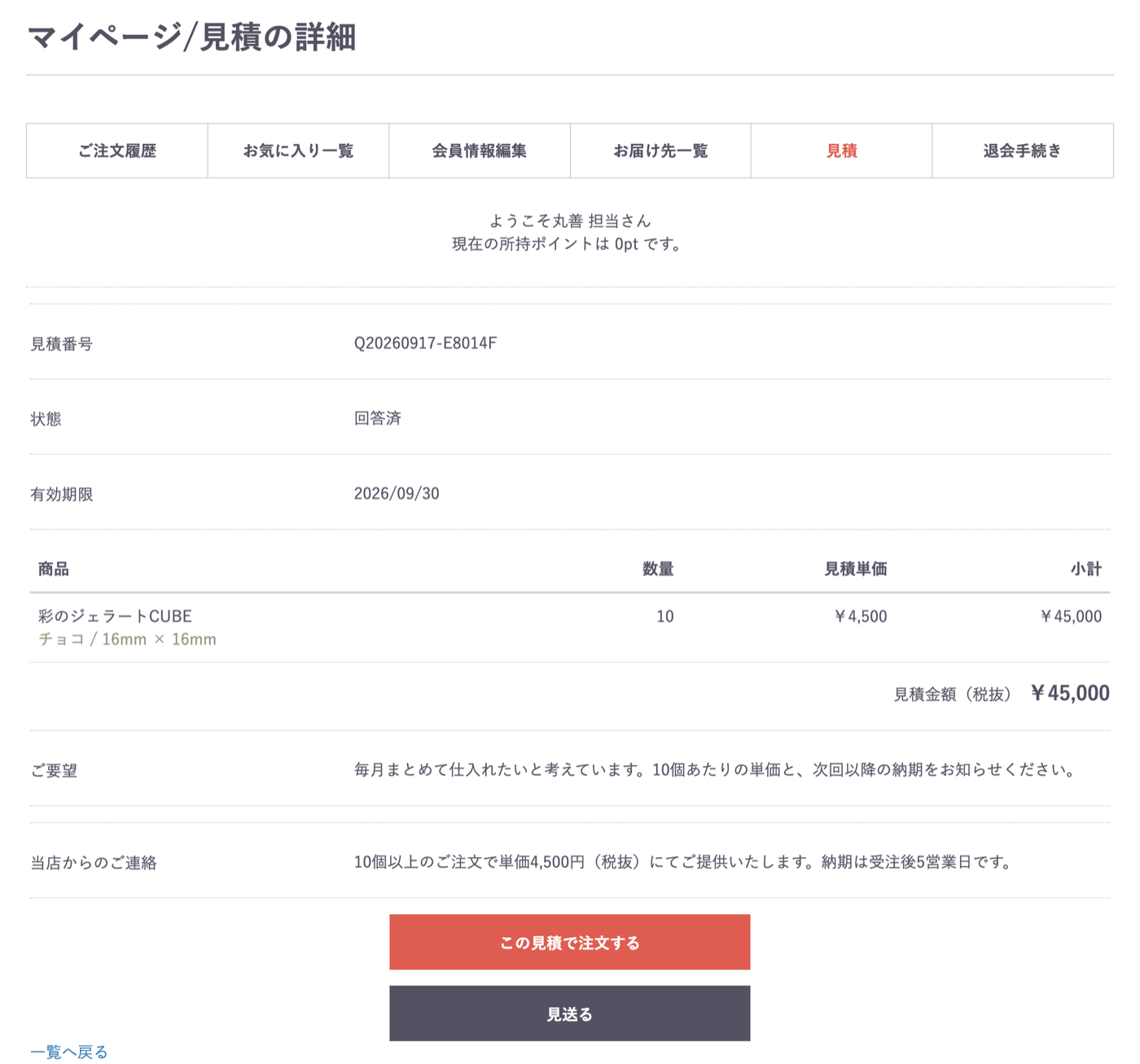Click the ようこそ丸善 担当さん greeting
This screenshot has width=1140, height=1064.
point(570,221)
